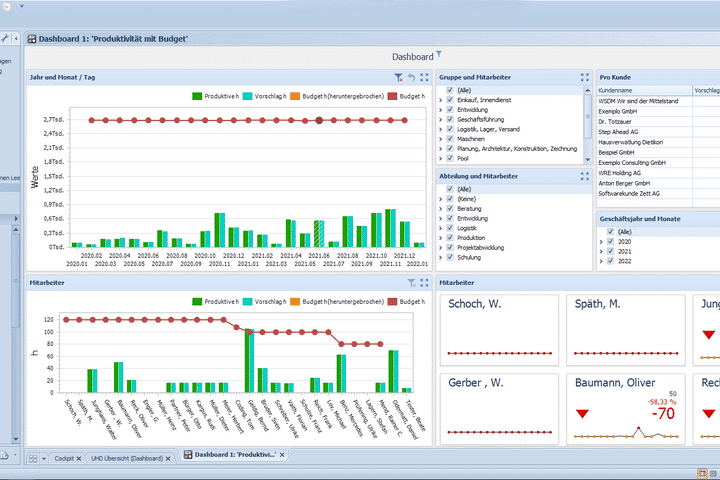Expand the Produktion department node
Viewport: 720px width, 480px height.
pos(440,238)
